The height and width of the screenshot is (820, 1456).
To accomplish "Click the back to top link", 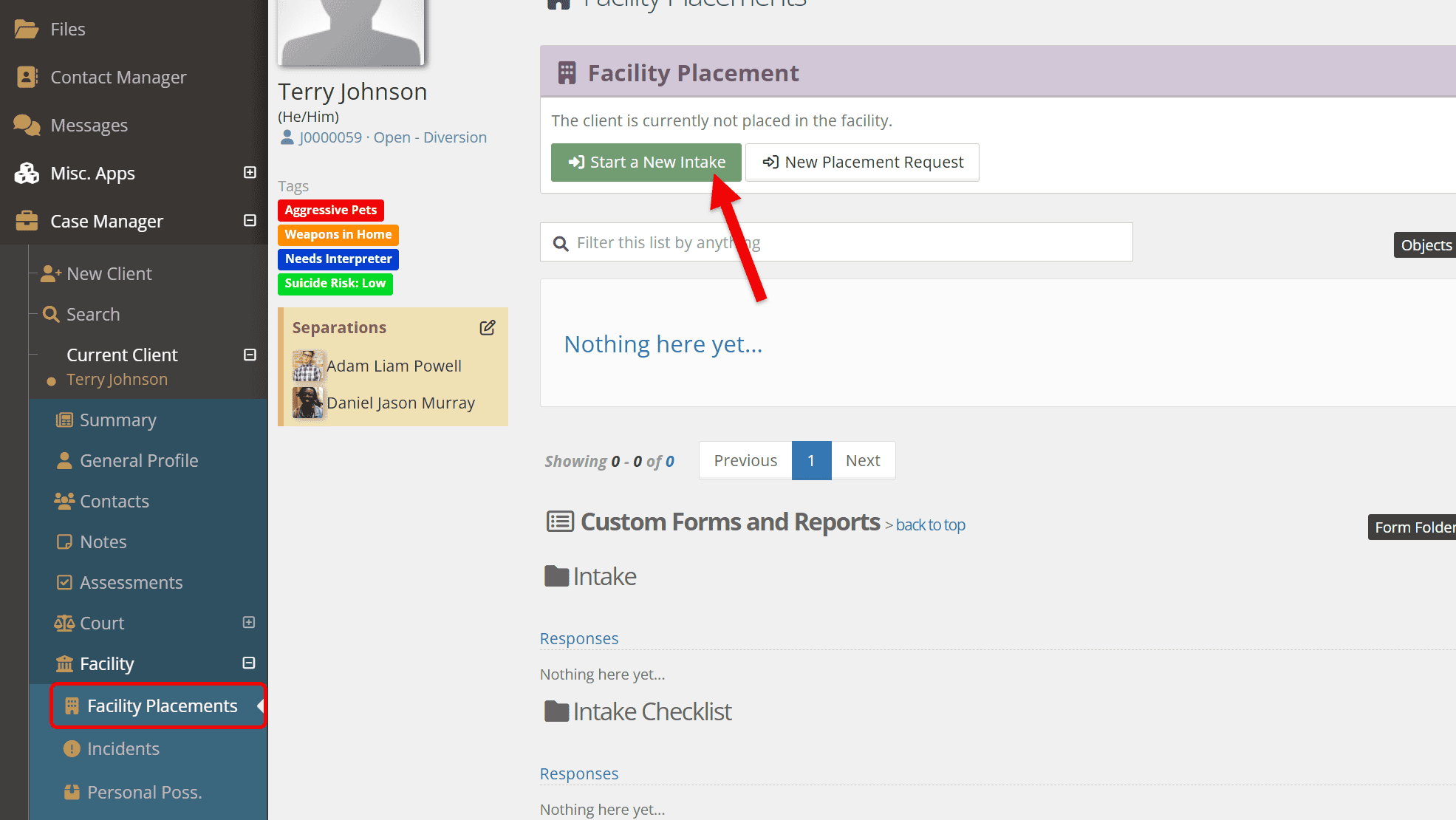I will pos(930,525).
